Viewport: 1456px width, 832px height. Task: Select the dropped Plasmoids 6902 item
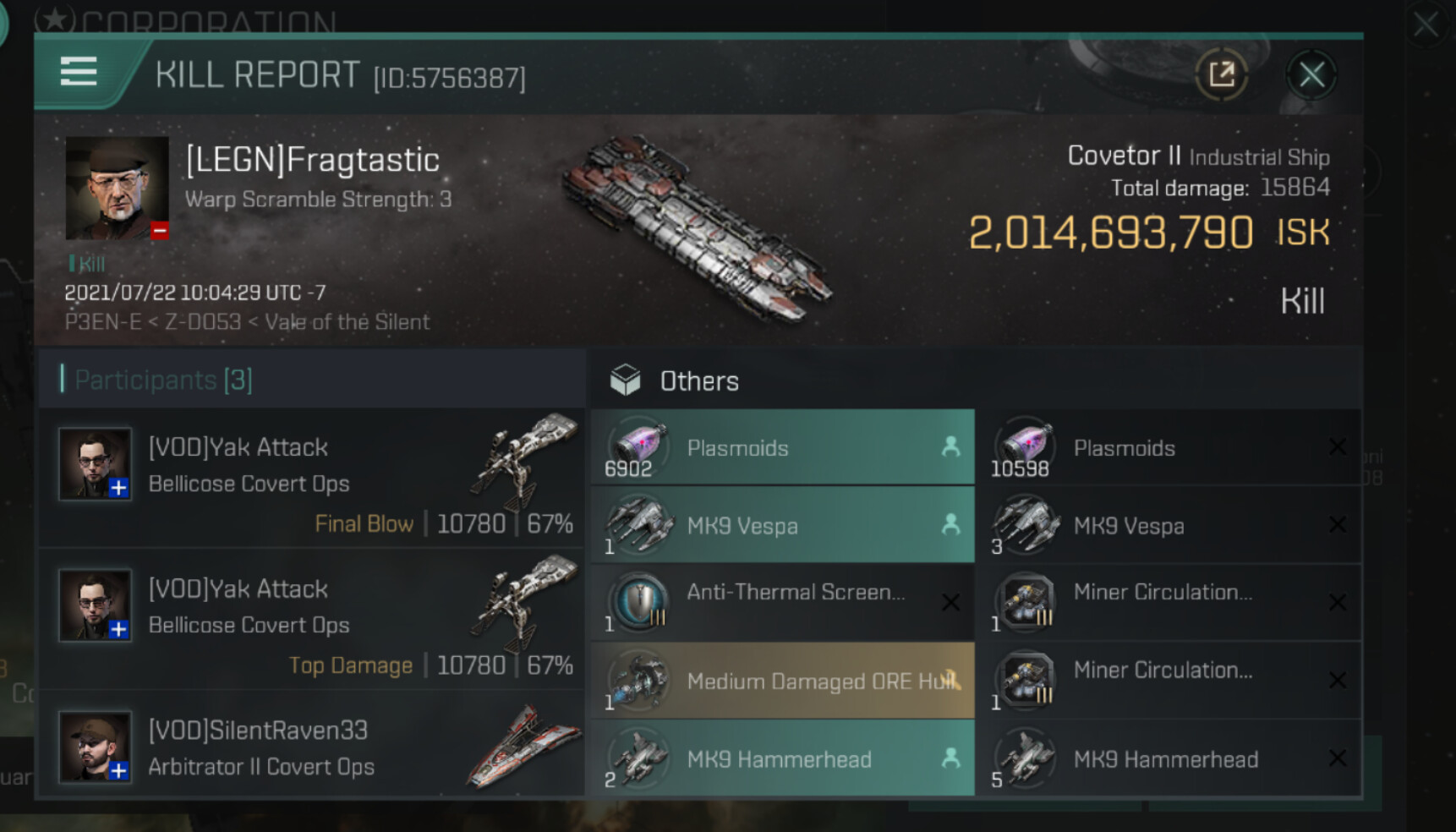[782, 448]
